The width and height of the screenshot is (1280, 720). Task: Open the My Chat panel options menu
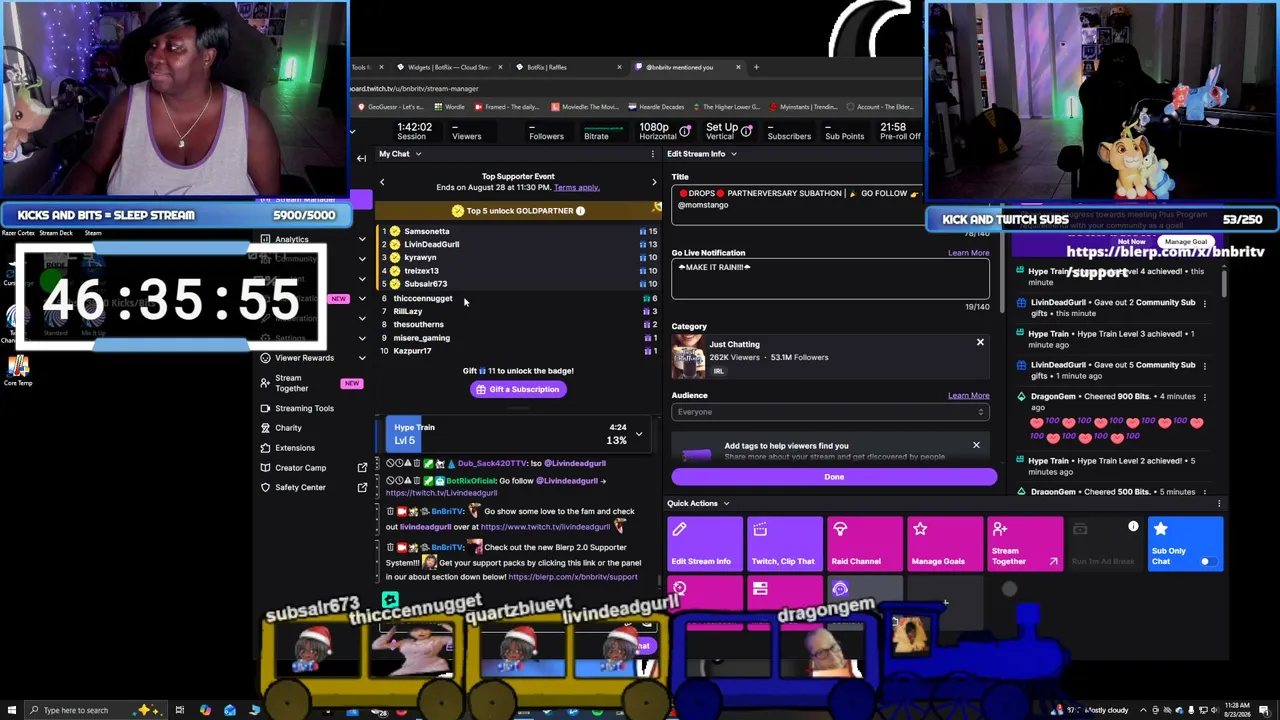653,154
